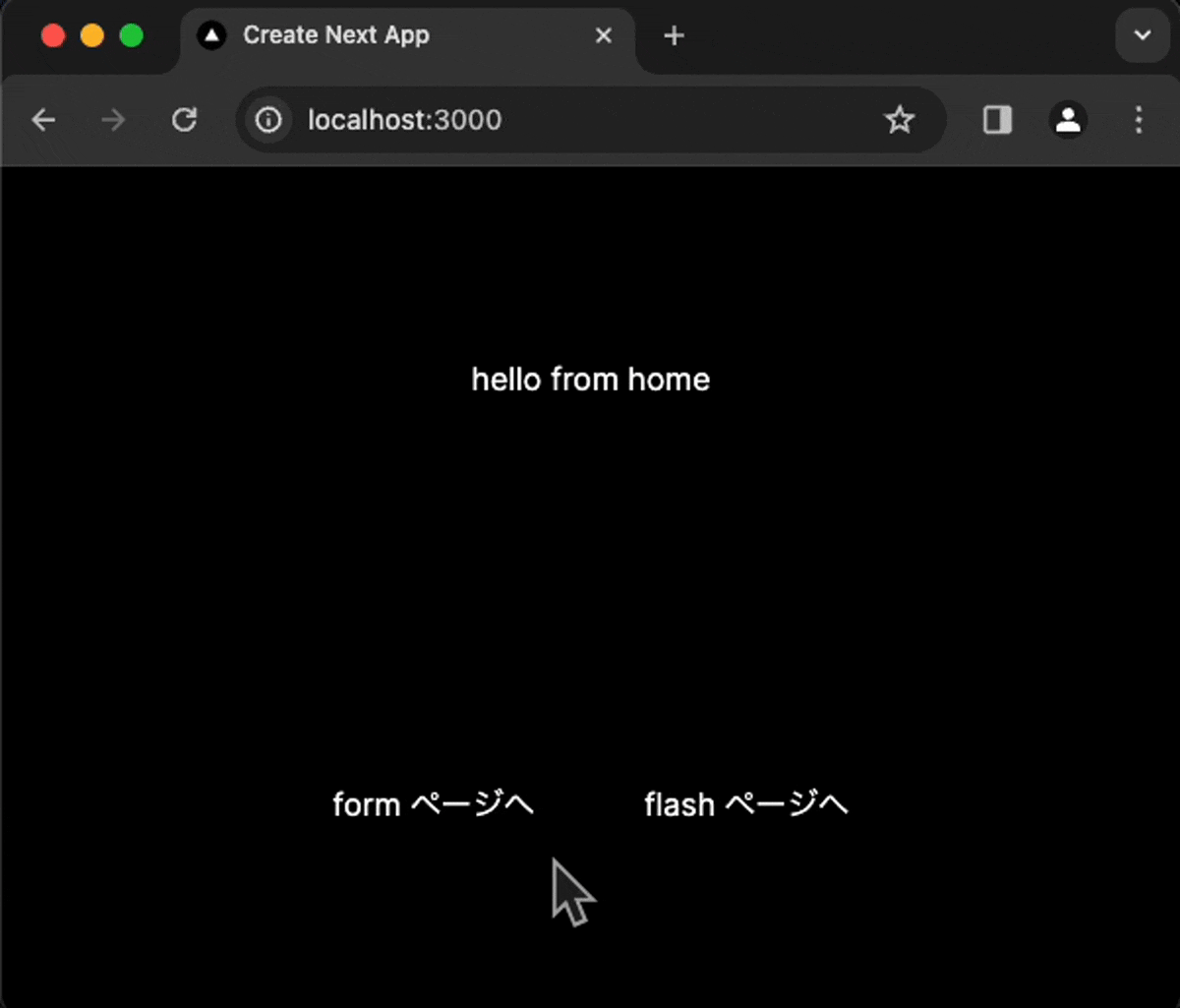Click the Next.js favicon on the tab

(x=211, y=34)
